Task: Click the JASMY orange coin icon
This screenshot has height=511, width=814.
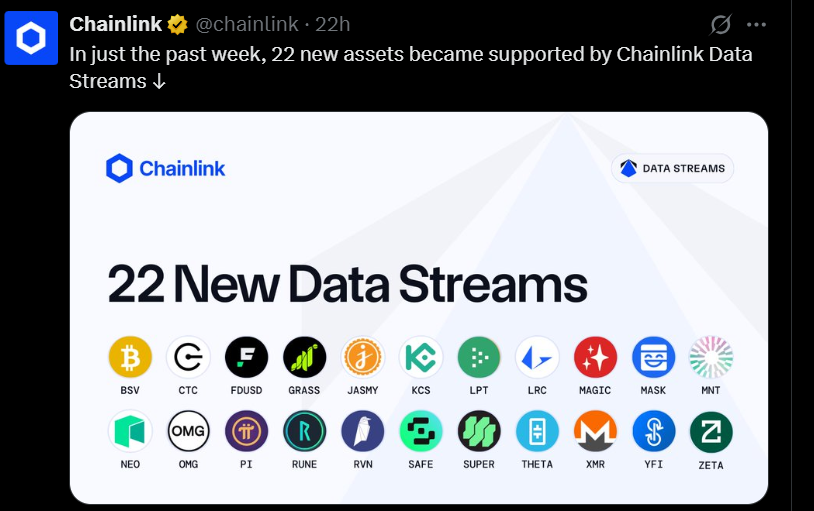Action: [363, 357]
